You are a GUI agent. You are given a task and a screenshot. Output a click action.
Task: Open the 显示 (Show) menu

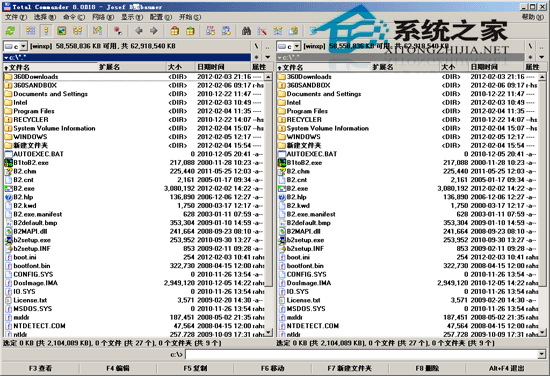132,17
